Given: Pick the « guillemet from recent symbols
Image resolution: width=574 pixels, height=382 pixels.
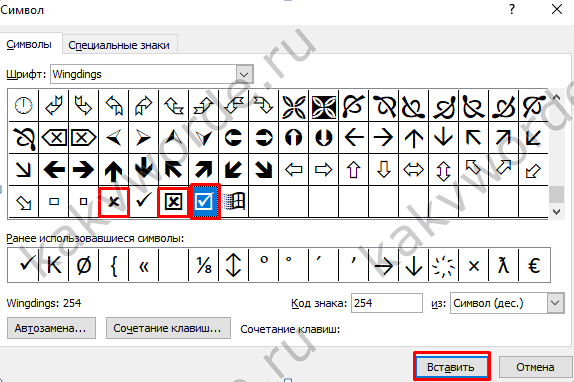Looking at the screenshot, I should [144, 265].
